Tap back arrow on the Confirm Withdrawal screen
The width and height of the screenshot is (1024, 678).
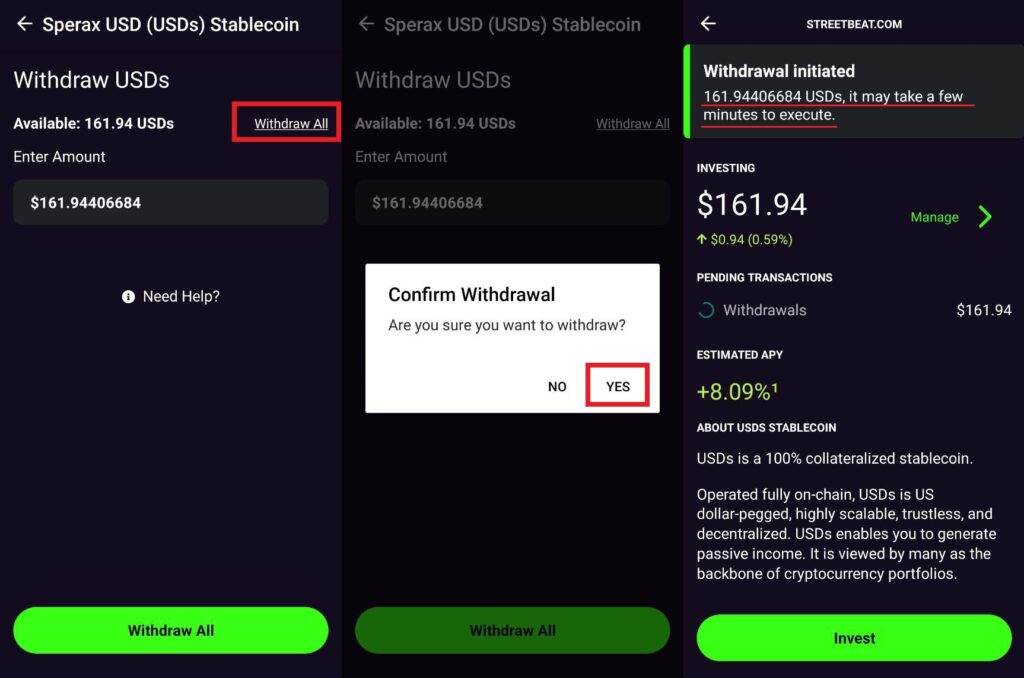[x=366, y=24]
